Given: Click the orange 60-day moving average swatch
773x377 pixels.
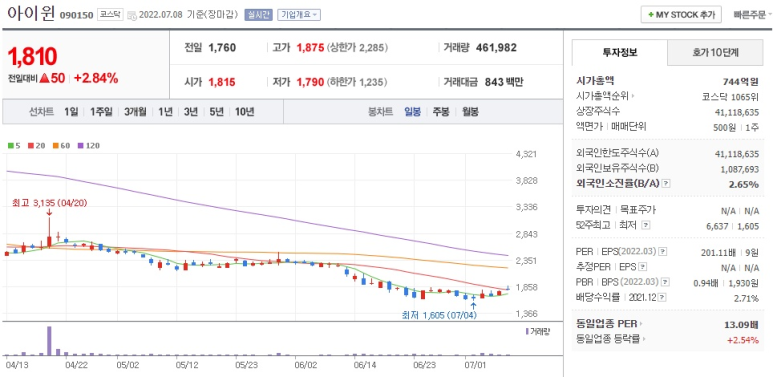Looking at the screenshot, I should click(55, 145).
